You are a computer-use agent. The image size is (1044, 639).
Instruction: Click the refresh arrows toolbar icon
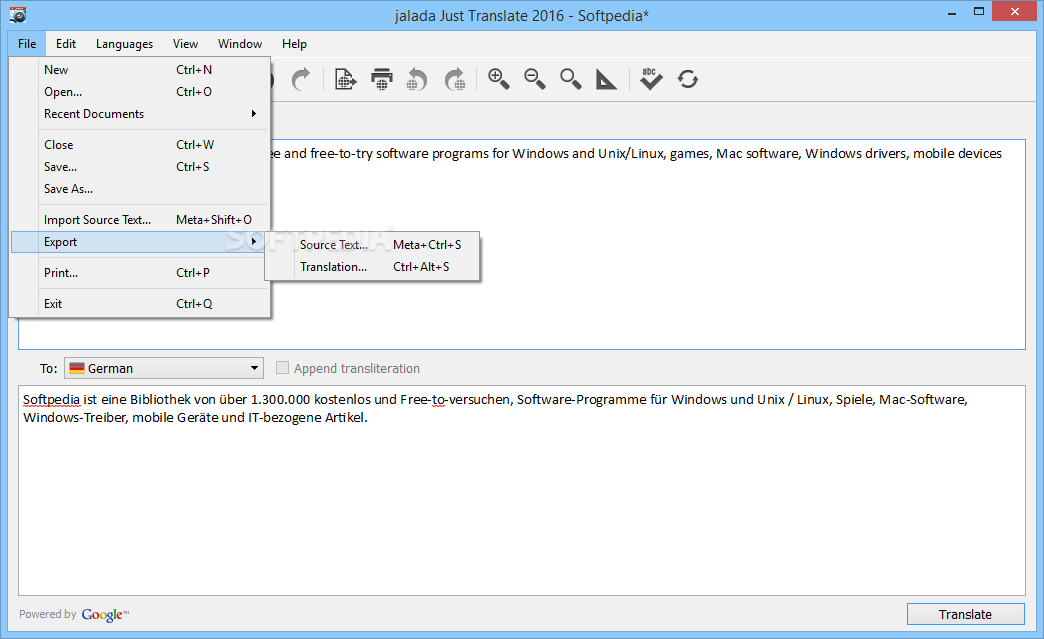[688, 79]
